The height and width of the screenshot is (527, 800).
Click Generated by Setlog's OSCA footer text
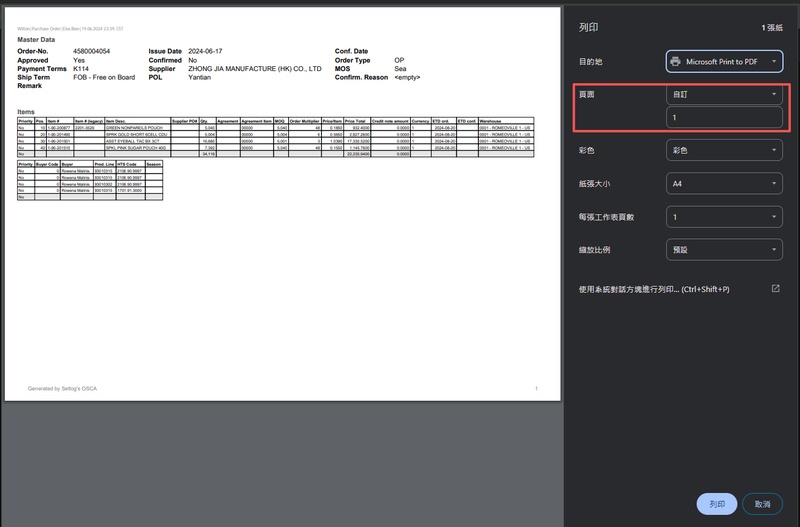pos(62,388)
